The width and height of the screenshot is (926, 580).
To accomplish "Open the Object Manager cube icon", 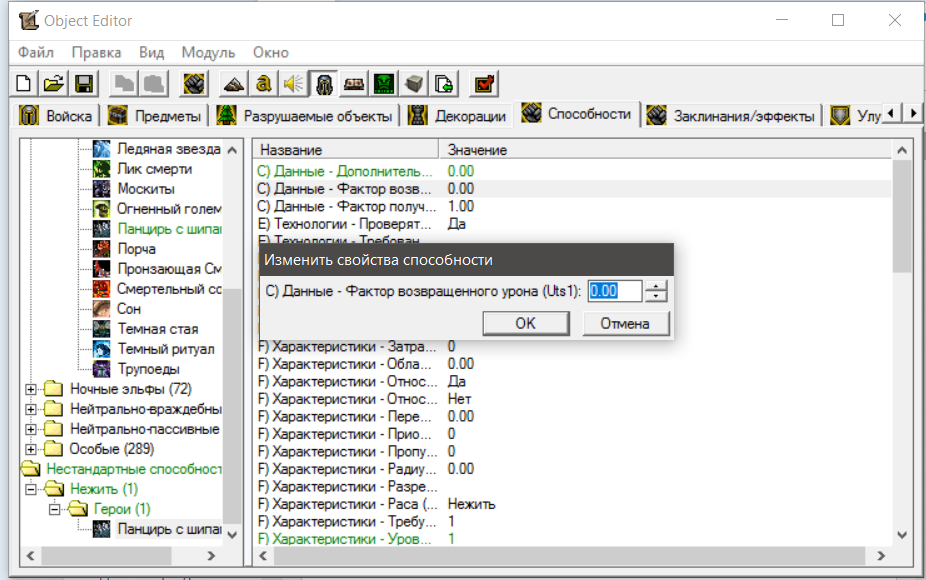I will pos(413,83).
